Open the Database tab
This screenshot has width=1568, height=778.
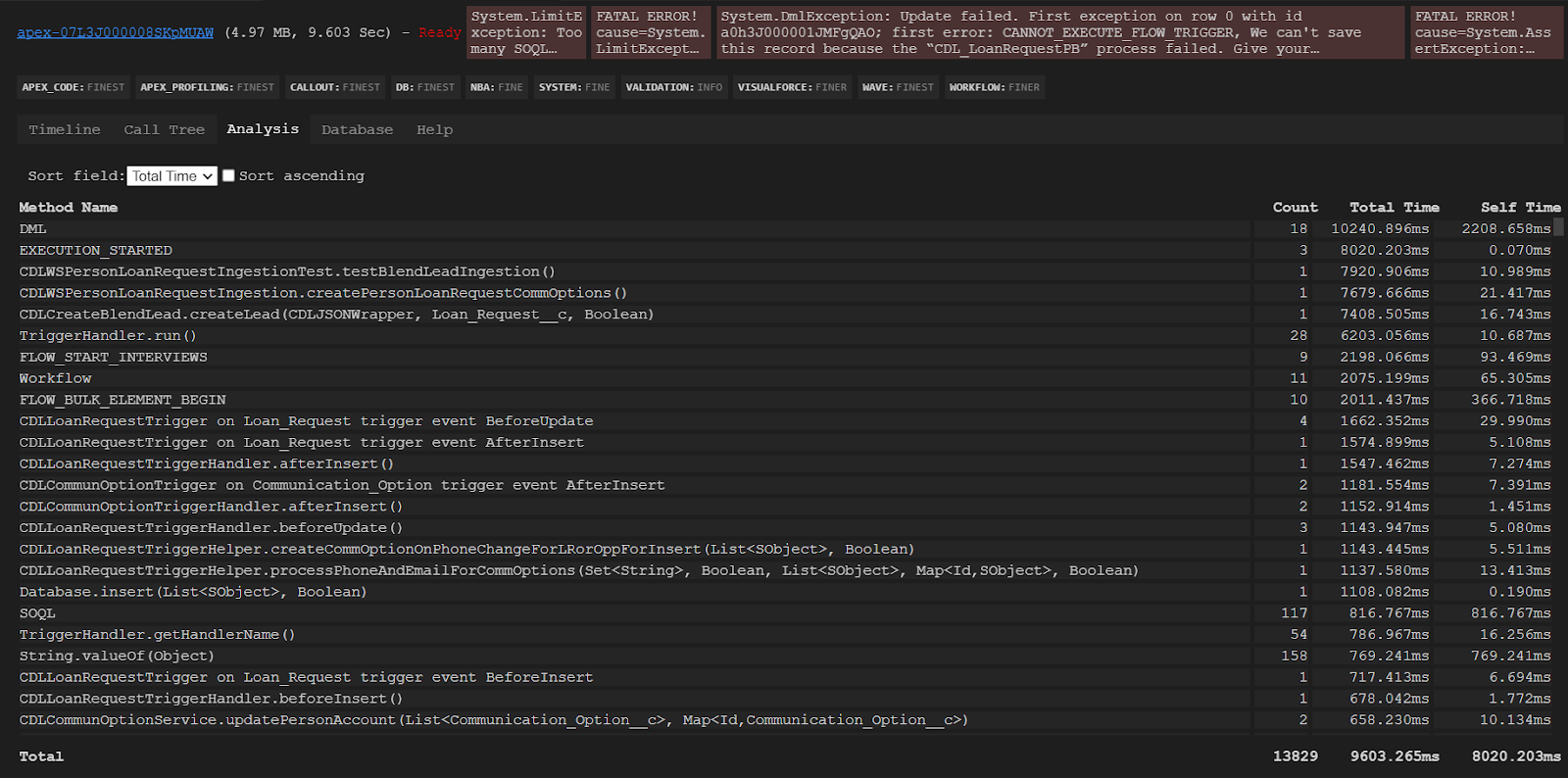click(x=357, y=129)
